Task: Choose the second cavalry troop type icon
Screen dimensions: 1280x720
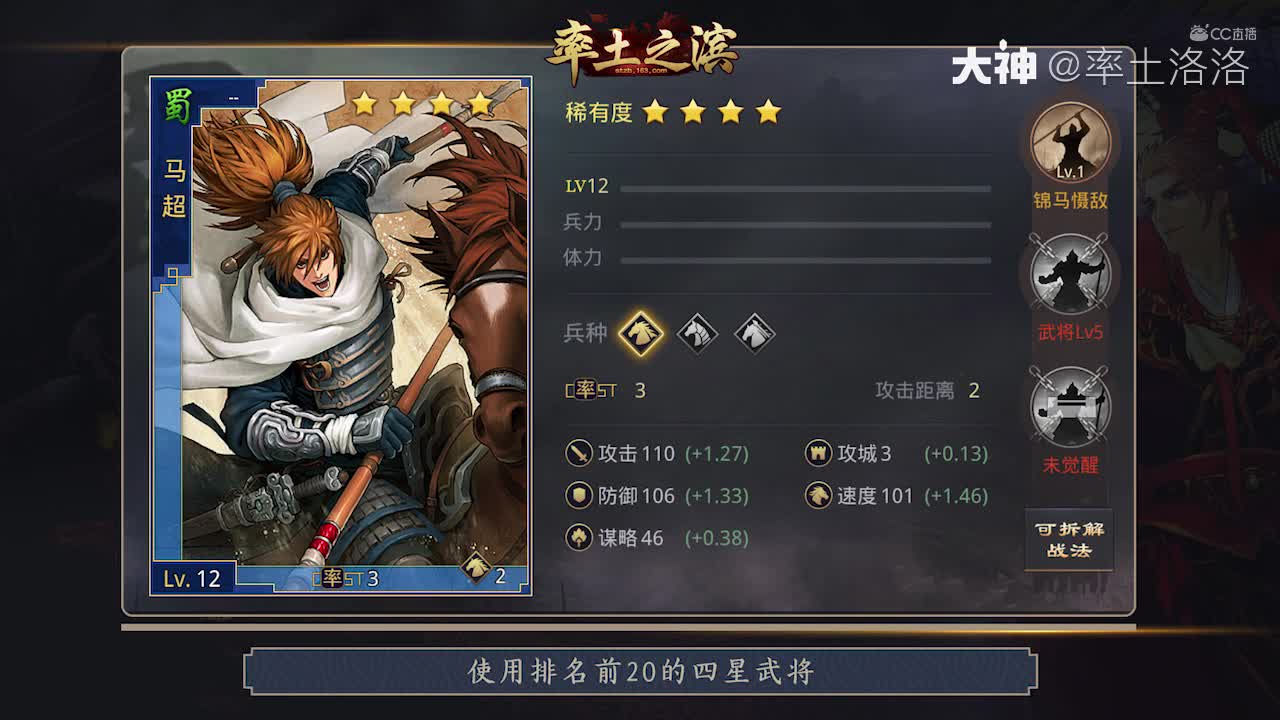Action: [698, 333]
